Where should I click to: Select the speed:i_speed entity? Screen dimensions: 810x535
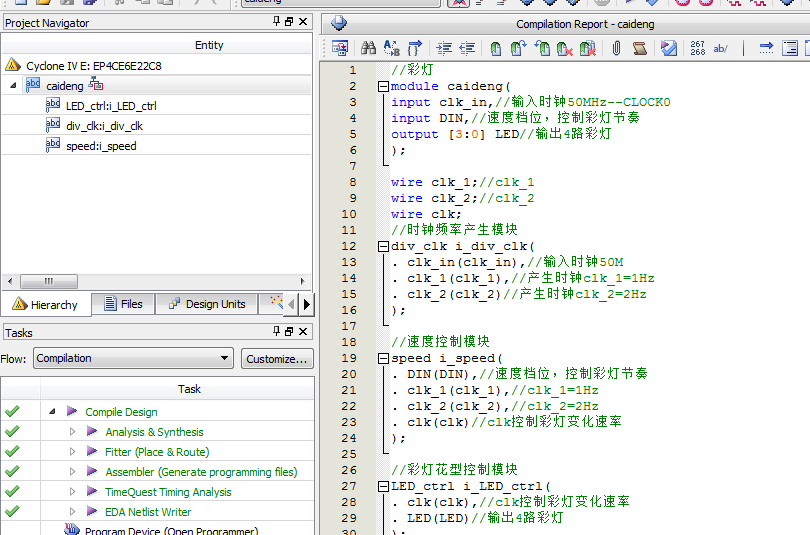click(x=100, y=146)
